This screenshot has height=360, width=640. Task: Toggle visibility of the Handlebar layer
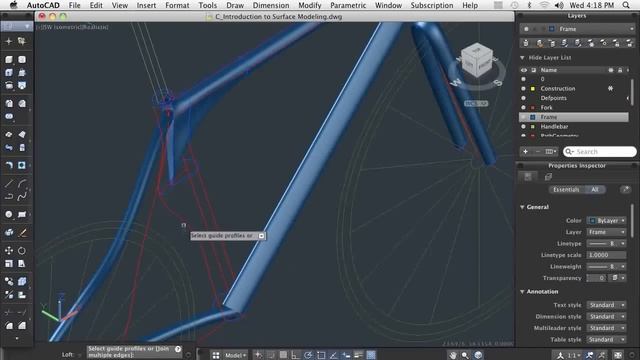(523, 127)
